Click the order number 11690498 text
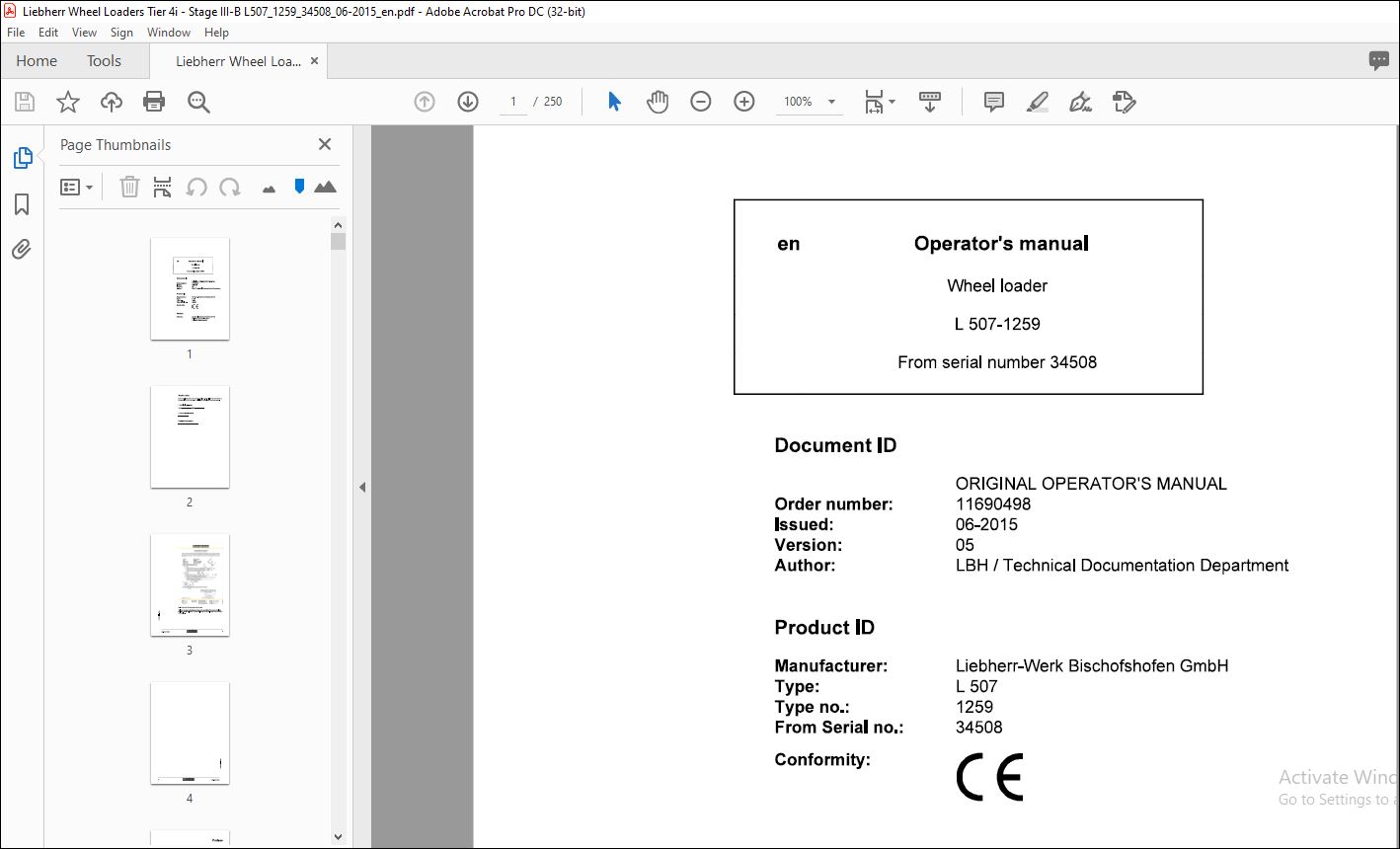The height and width of the screenshot is (849, 1400). (993, 504)
